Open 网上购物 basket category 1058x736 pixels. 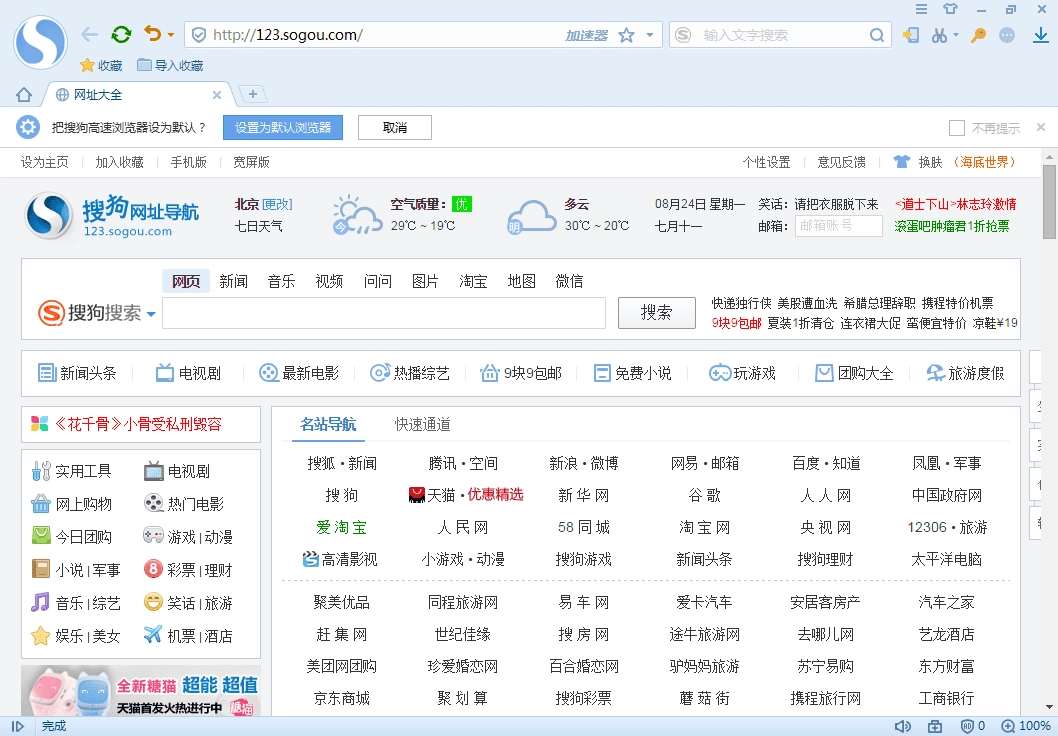pos(72,504)
